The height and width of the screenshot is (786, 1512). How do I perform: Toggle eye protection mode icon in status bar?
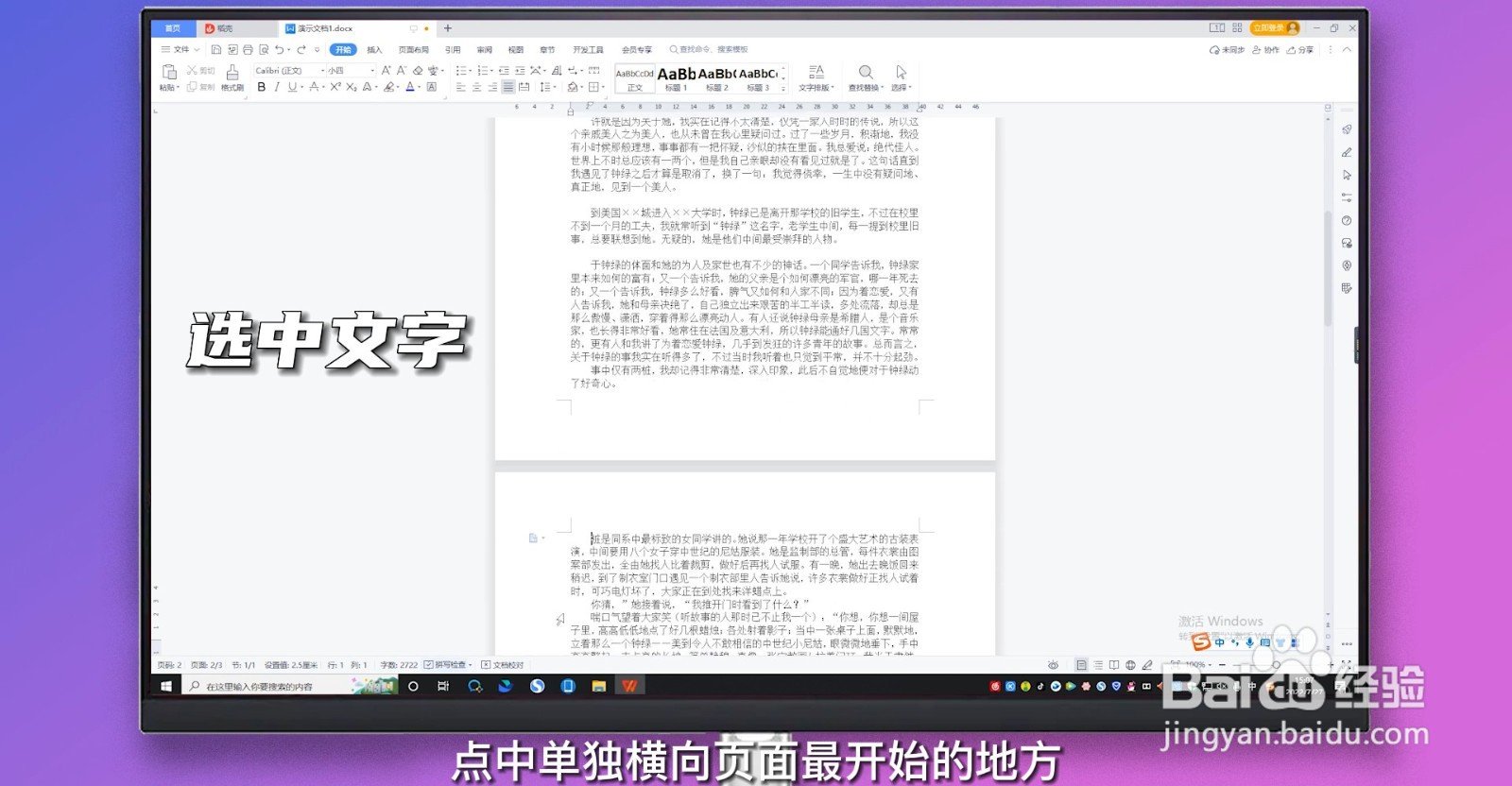(x=1053, y=665)
